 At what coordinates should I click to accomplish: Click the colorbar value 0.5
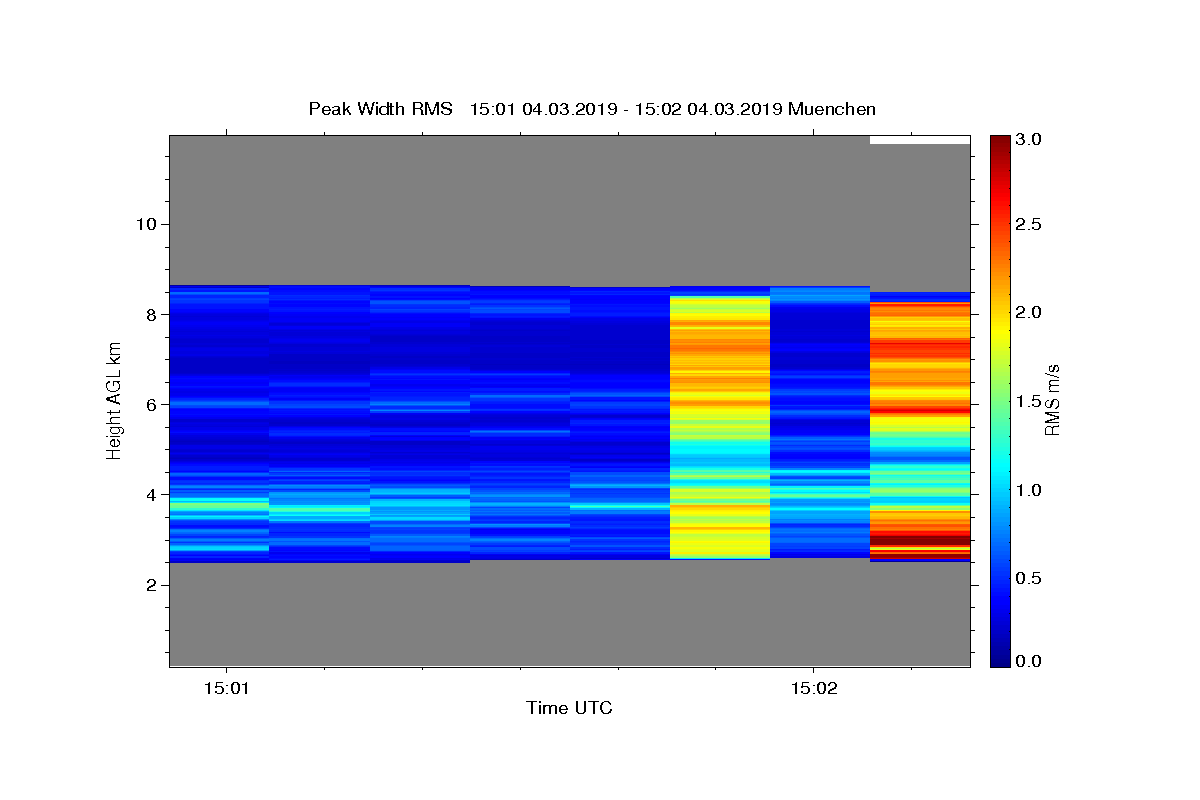[x=1030, y=578]
